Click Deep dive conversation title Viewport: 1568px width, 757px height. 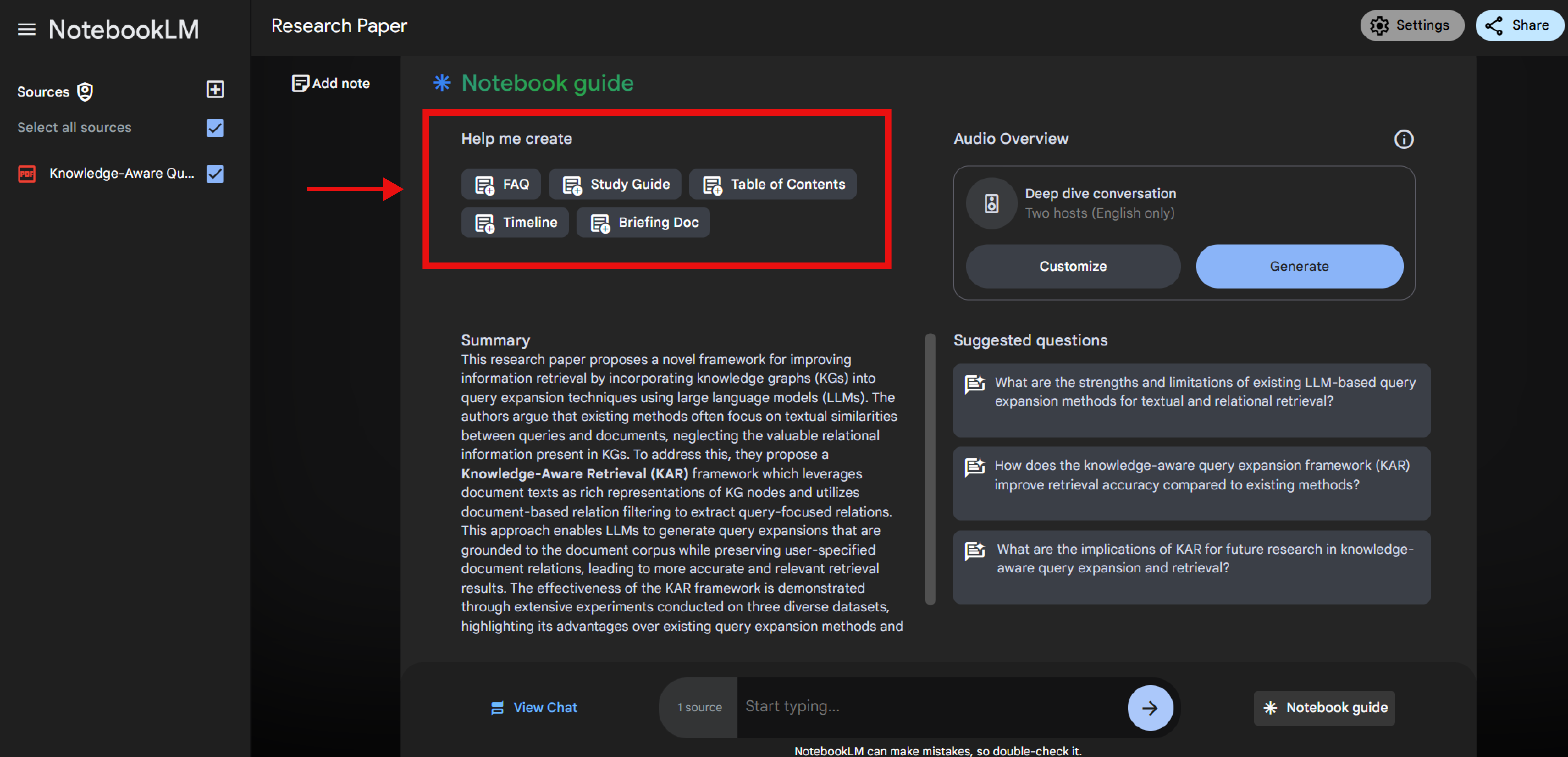1100,194
